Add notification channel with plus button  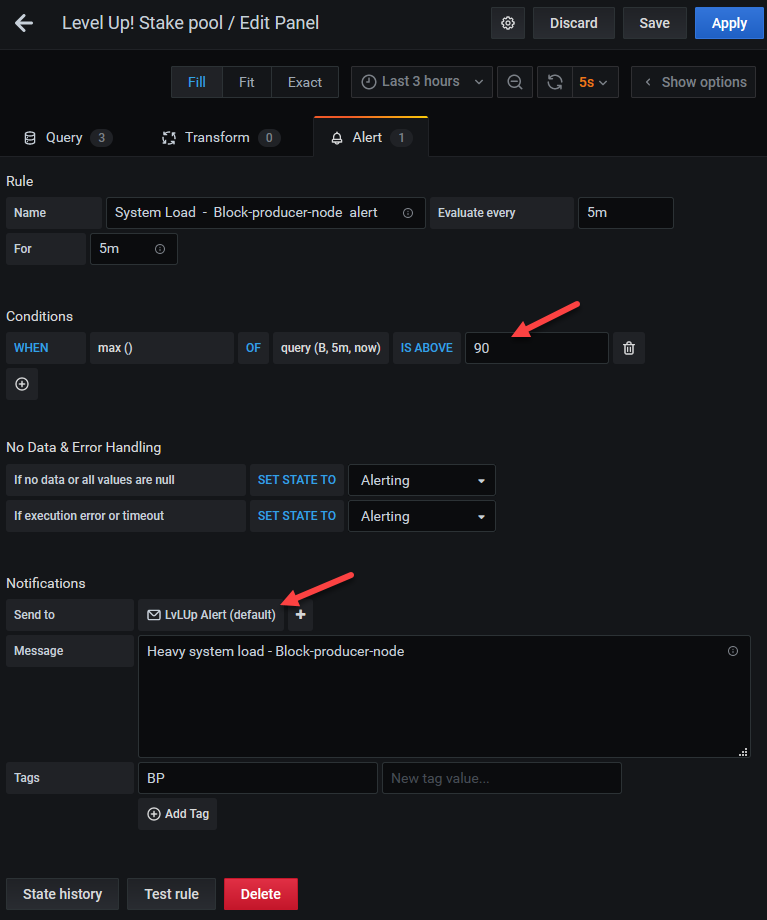(x=300, y=615)
